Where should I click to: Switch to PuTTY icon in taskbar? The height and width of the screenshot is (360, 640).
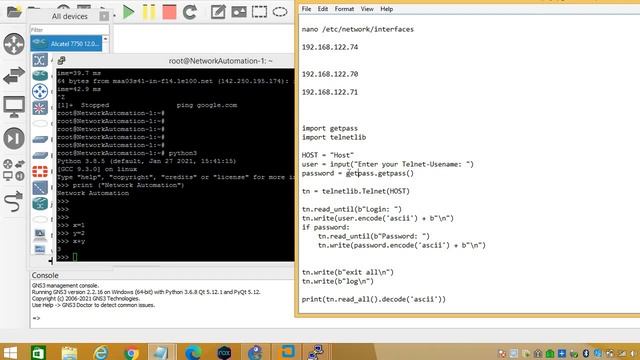[x=317, y=352]
